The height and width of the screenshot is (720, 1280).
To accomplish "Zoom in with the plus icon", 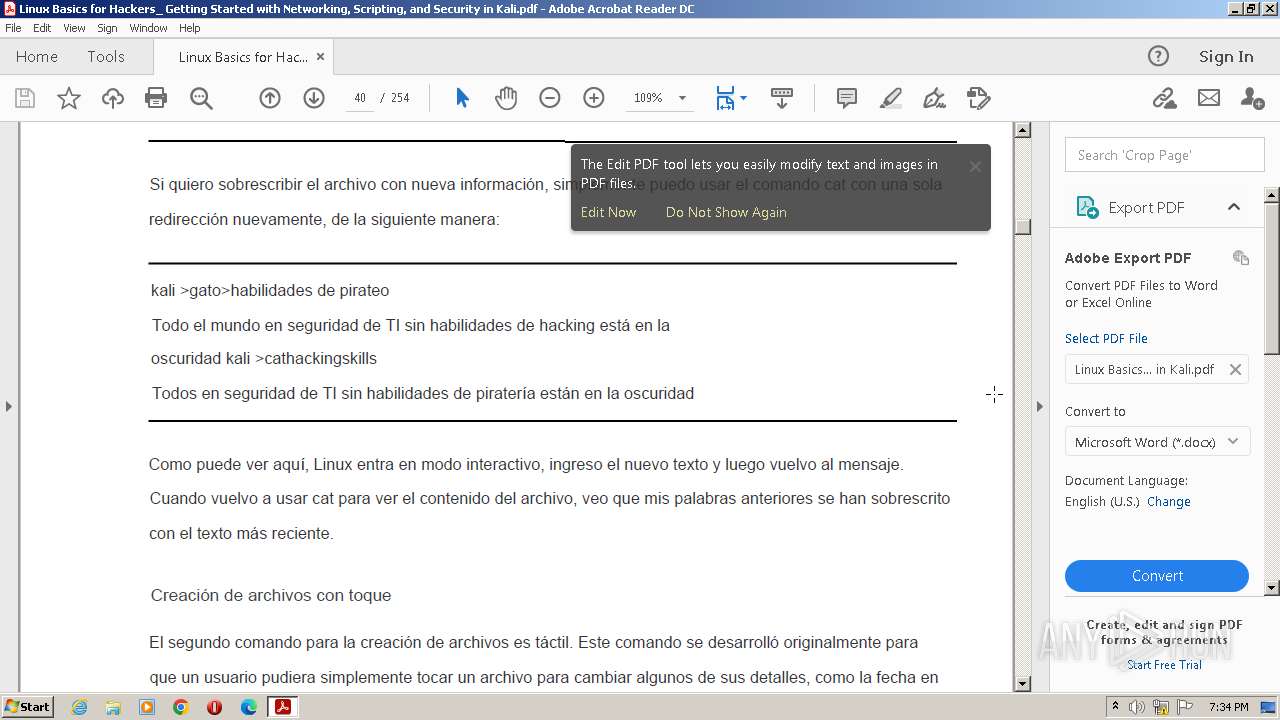I will coord(594,98).
